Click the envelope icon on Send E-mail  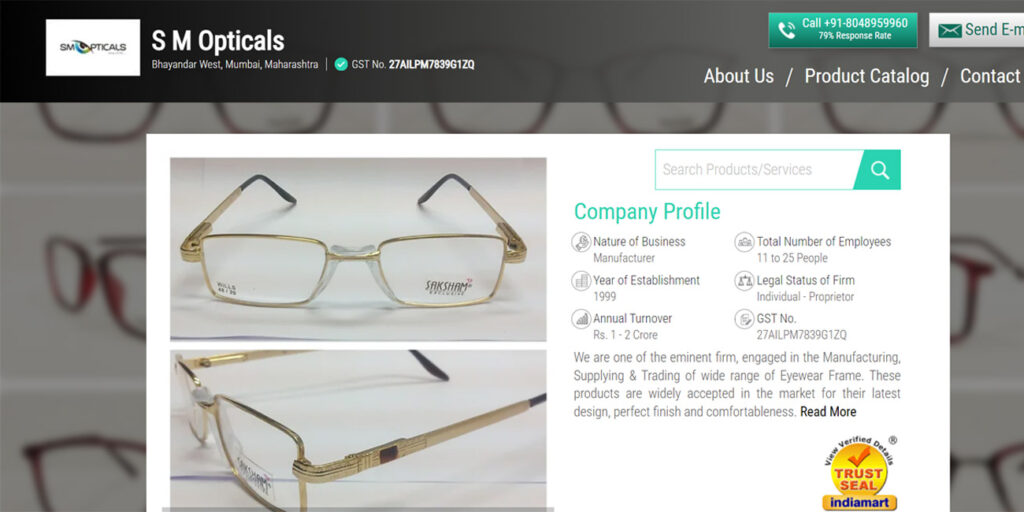click(x=950, y=31)
